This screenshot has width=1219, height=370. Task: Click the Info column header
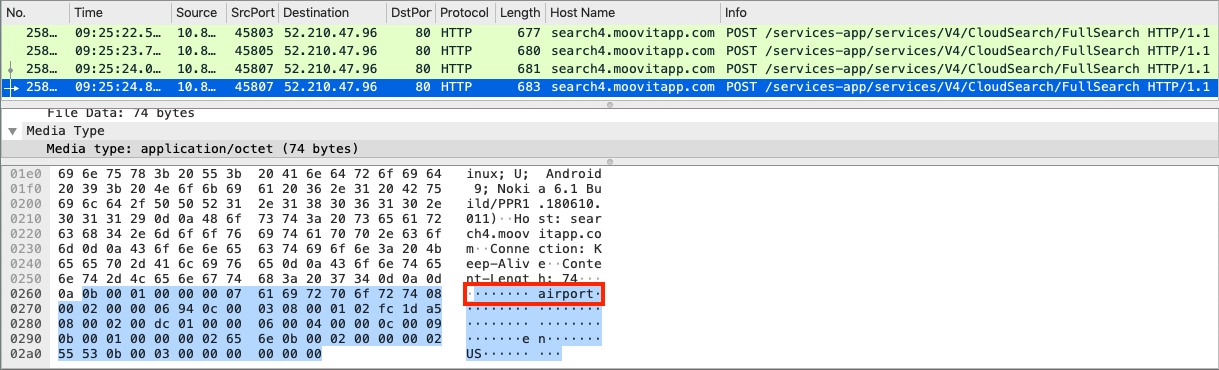coord(969,13)
